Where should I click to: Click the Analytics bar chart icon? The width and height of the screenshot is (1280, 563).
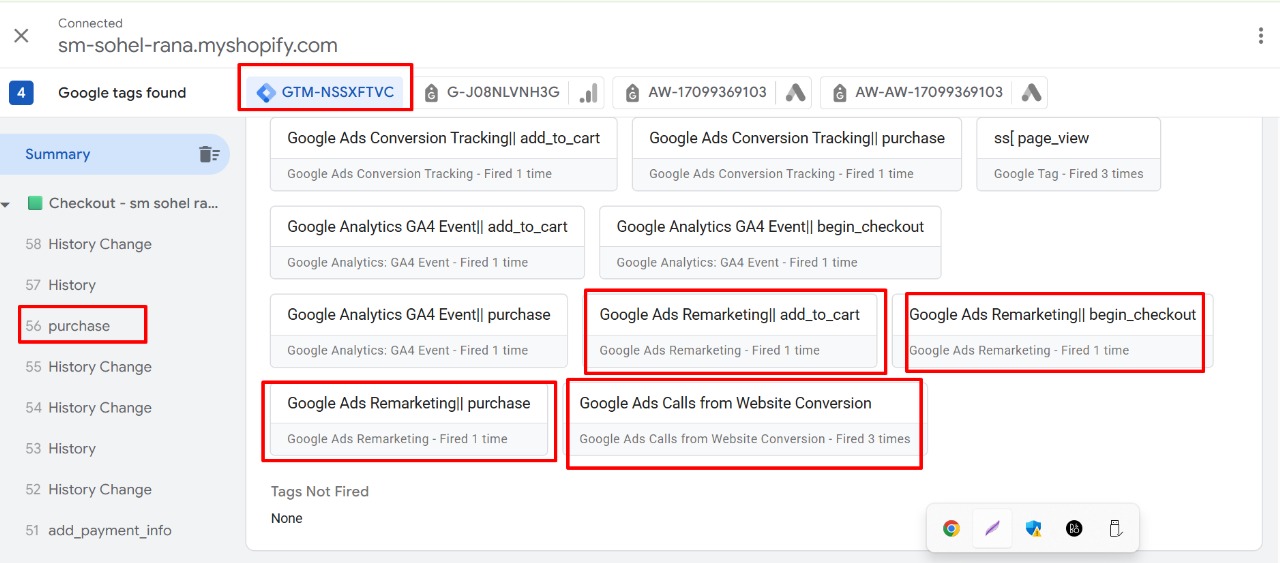click(x=588, y=92)
